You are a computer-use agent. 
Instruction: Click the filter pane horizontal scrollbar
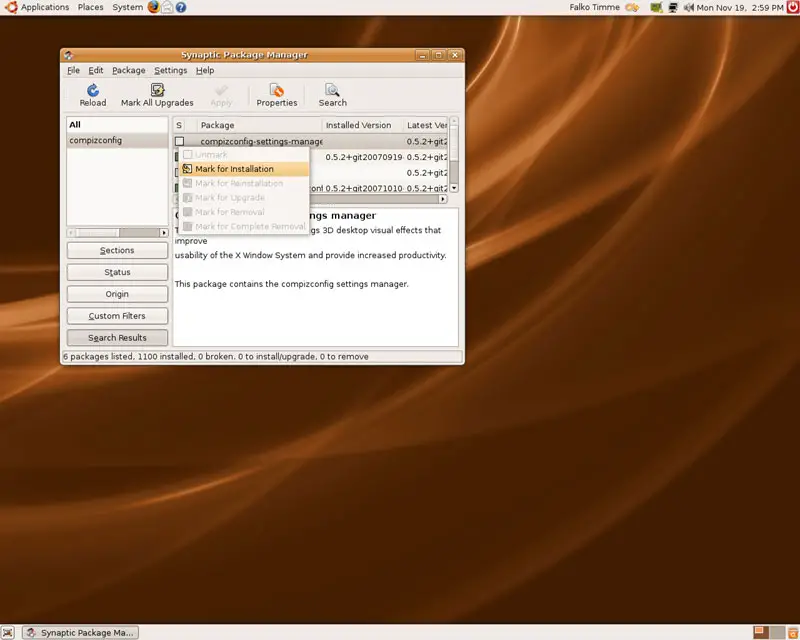click(x=117, y=233)
